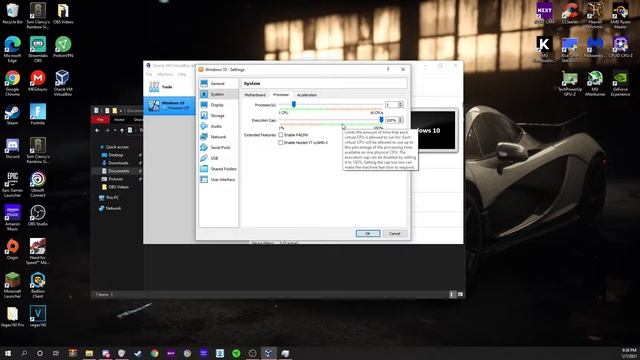The height and width of the screenshot is (360, 640).
Task: Click the Execution Cap percentage field
Action: [392, 120]
